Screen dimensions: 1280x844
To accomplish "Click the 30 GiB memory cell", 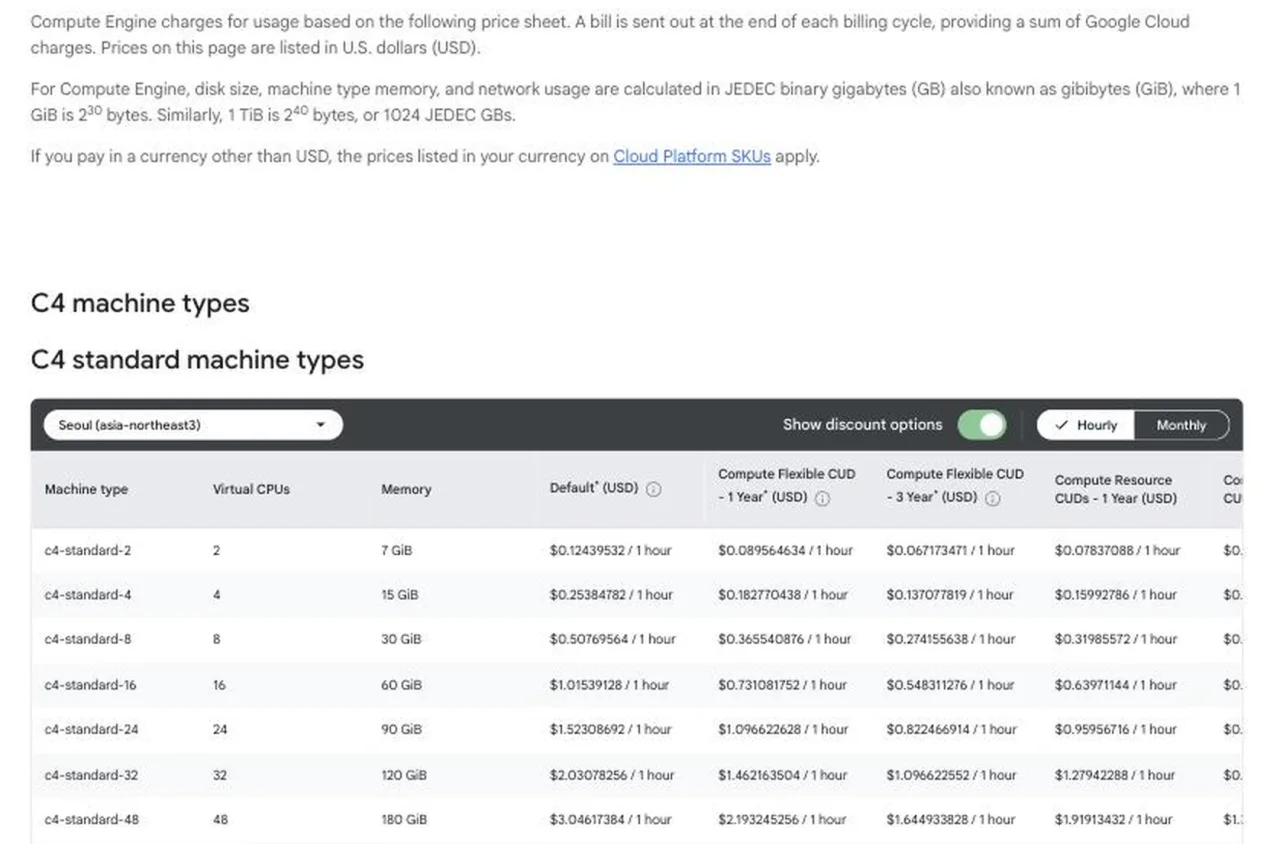I will coord(401,639).
